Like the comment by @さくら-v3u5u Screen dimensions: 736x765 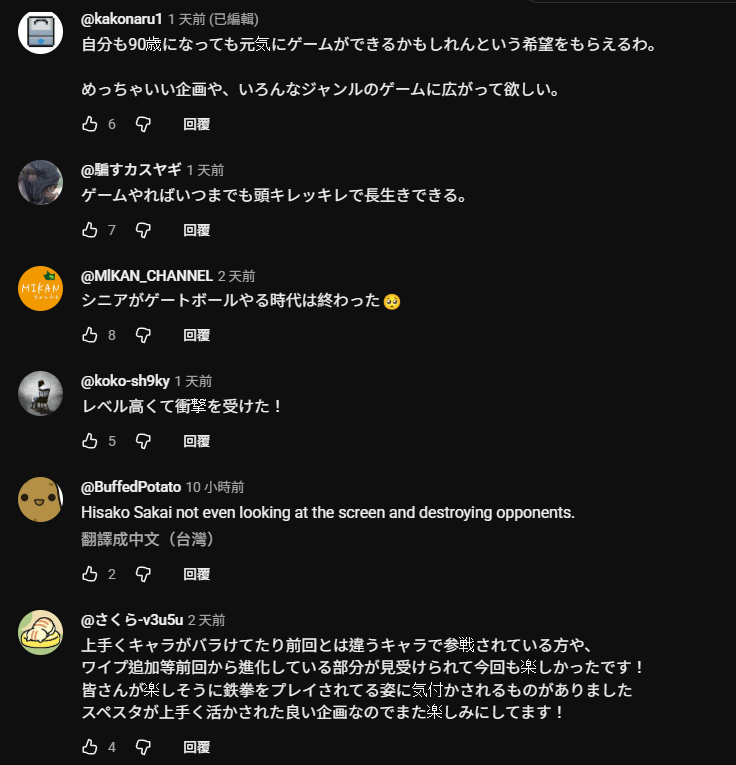(90, 747)
